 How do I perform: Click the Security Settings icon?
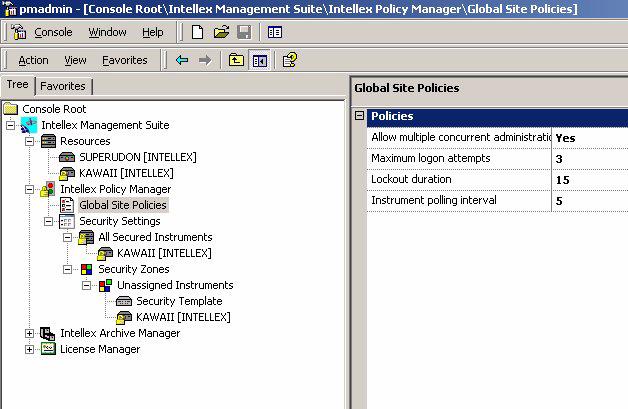(67, 221)
